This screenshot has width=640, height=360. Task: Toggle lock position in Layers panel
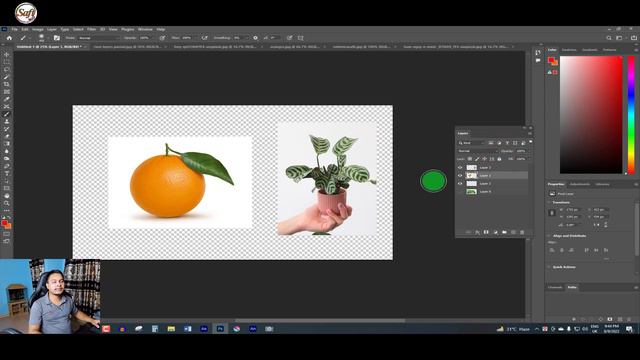click(484, 159)
